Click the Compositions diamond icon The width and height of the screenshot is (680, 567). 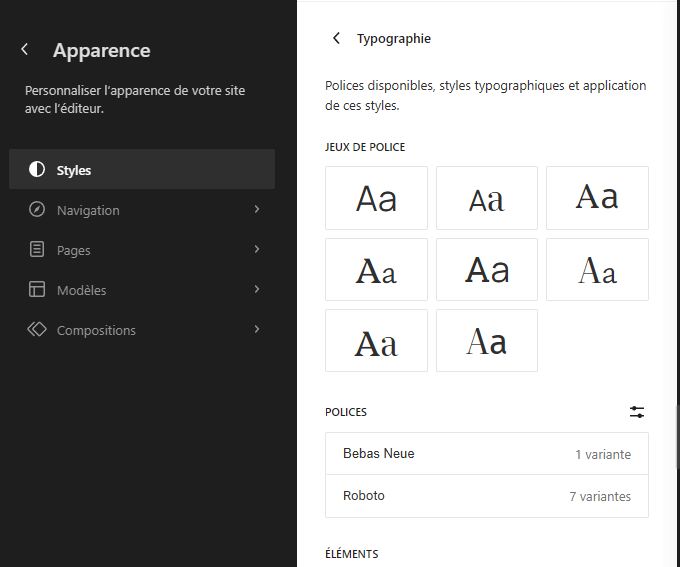(37, 330)
